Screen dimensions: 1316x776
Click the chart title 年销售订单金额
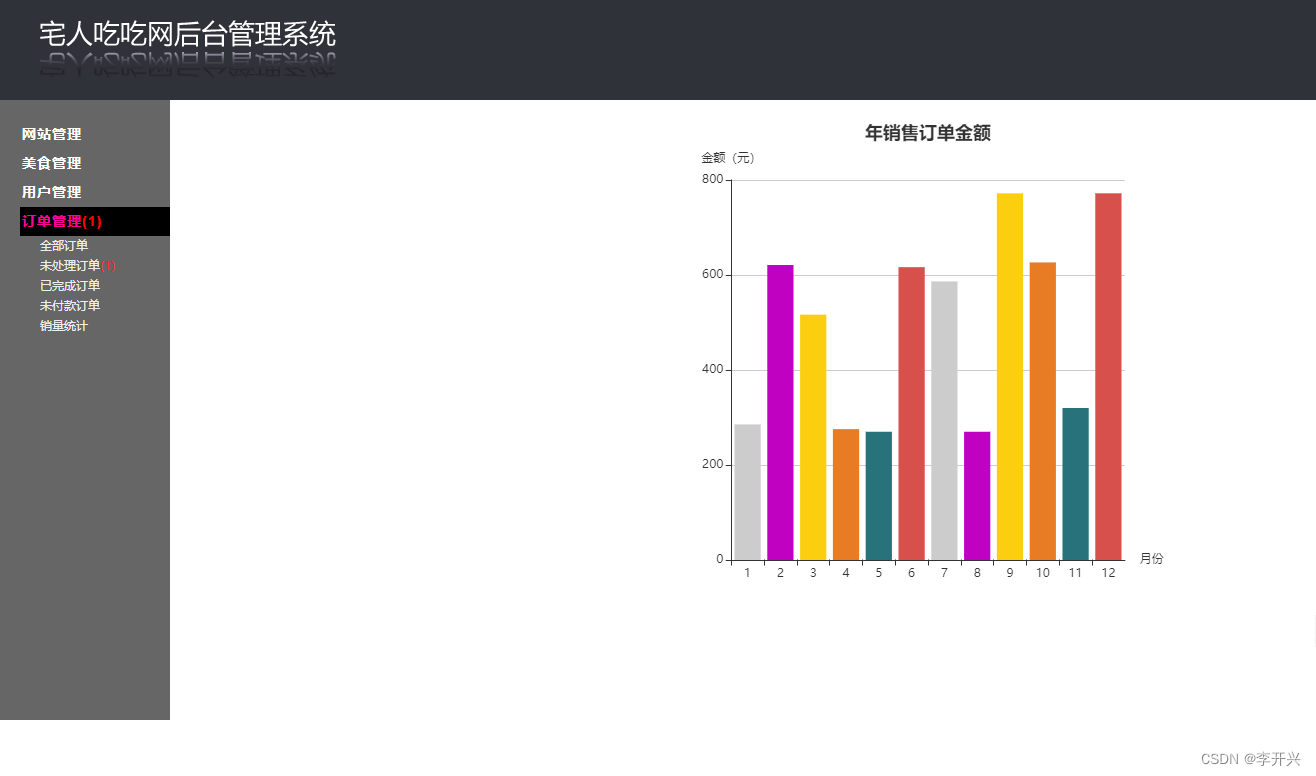[x=928, y=133]
